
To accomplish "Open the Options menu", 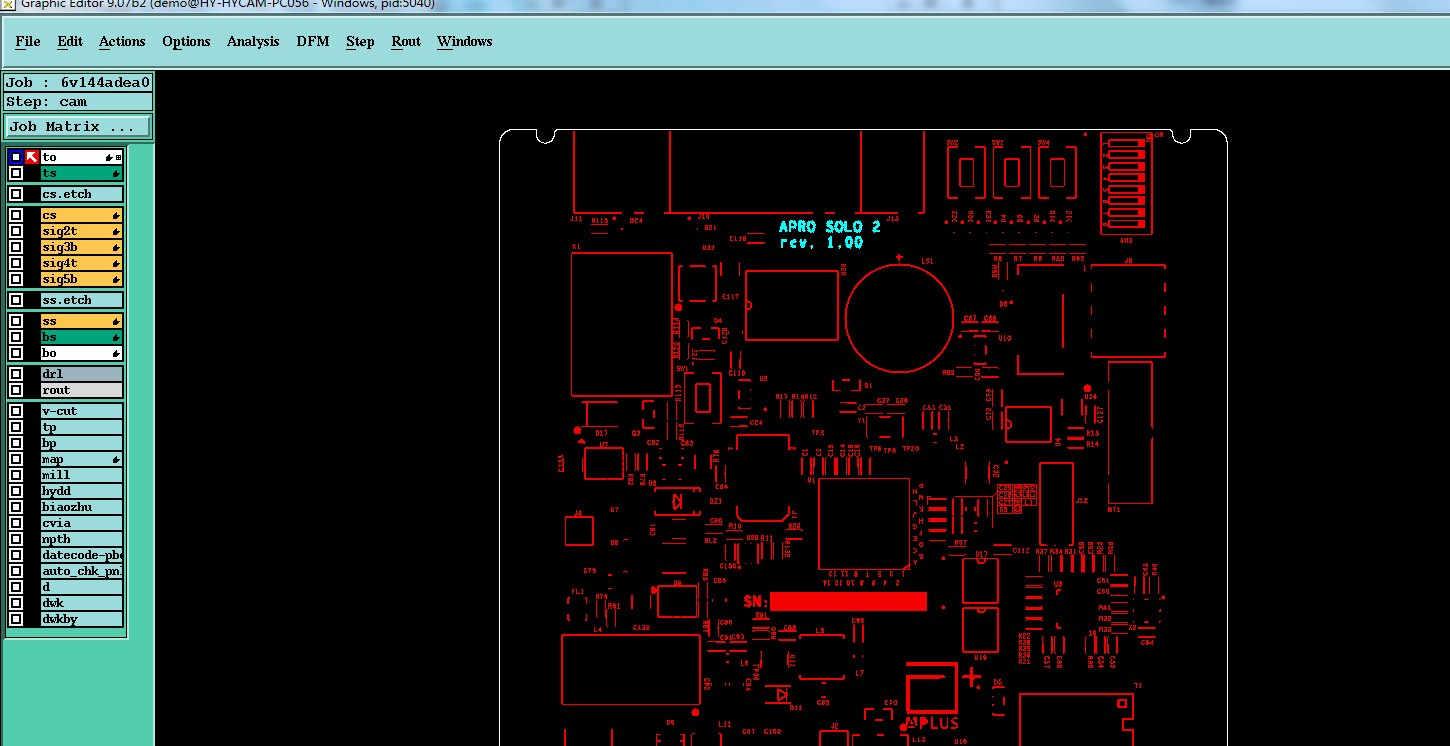I will click(x=186, y=41).
